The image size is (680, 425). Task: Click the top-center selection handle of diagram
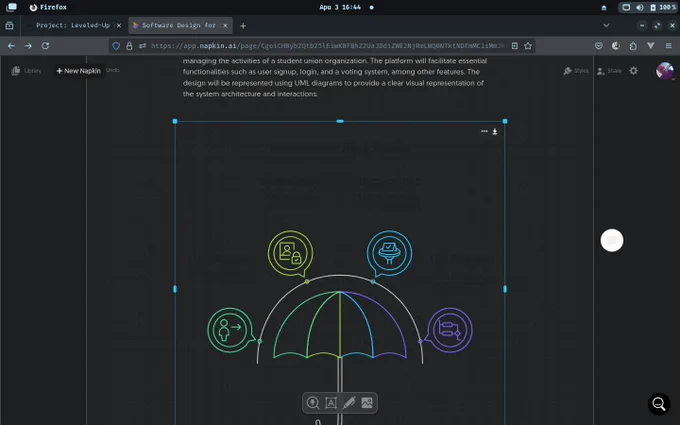tap(340, 121)
